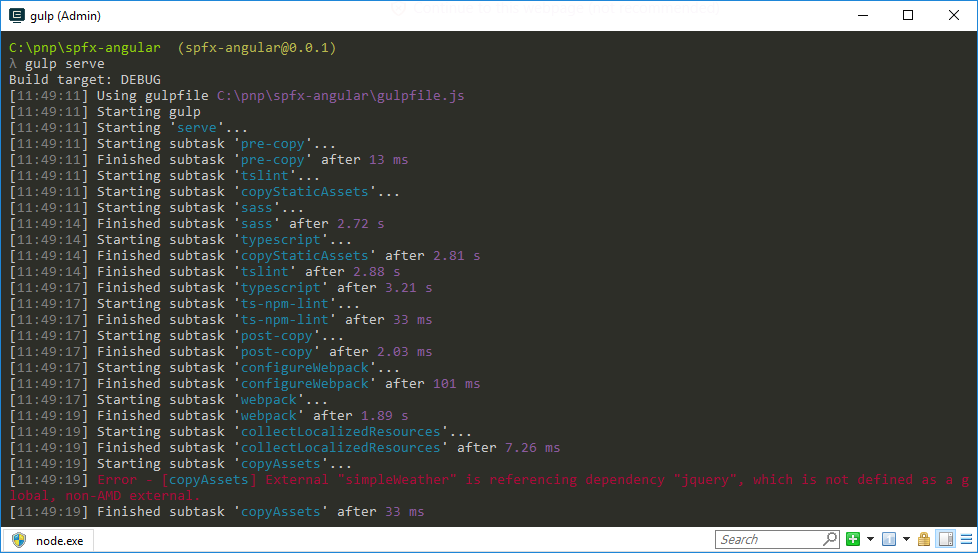Click 'post-copy' in Finished subtask line
The image size is (978, 553).
(276, 352)
